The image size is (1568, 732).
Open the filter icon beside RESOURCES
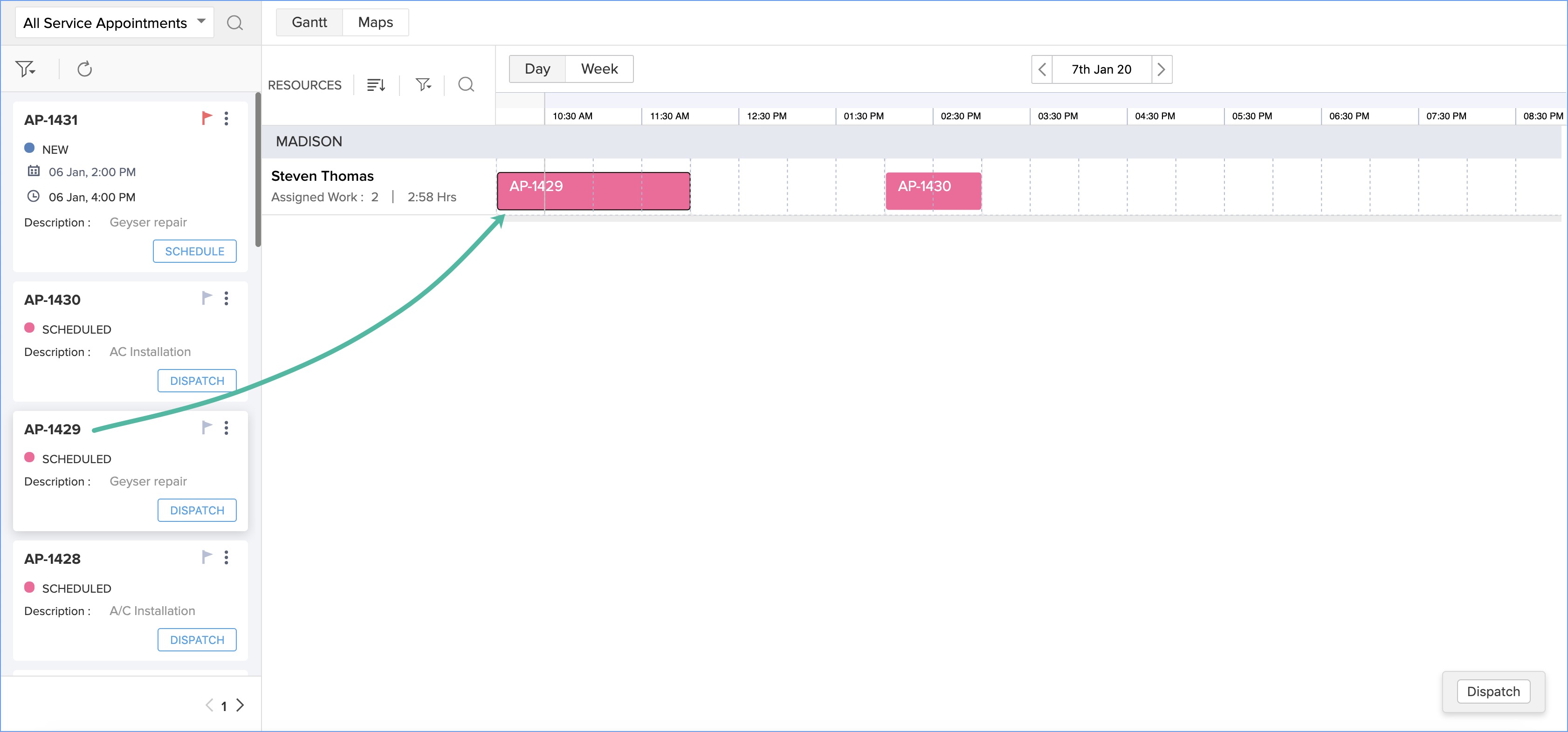tap(422, 85)
